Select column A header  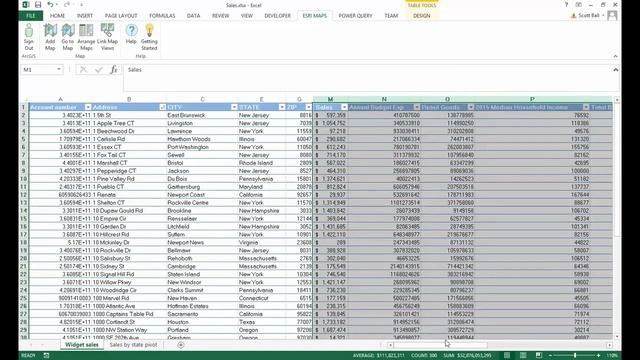(x=60, y=99)
